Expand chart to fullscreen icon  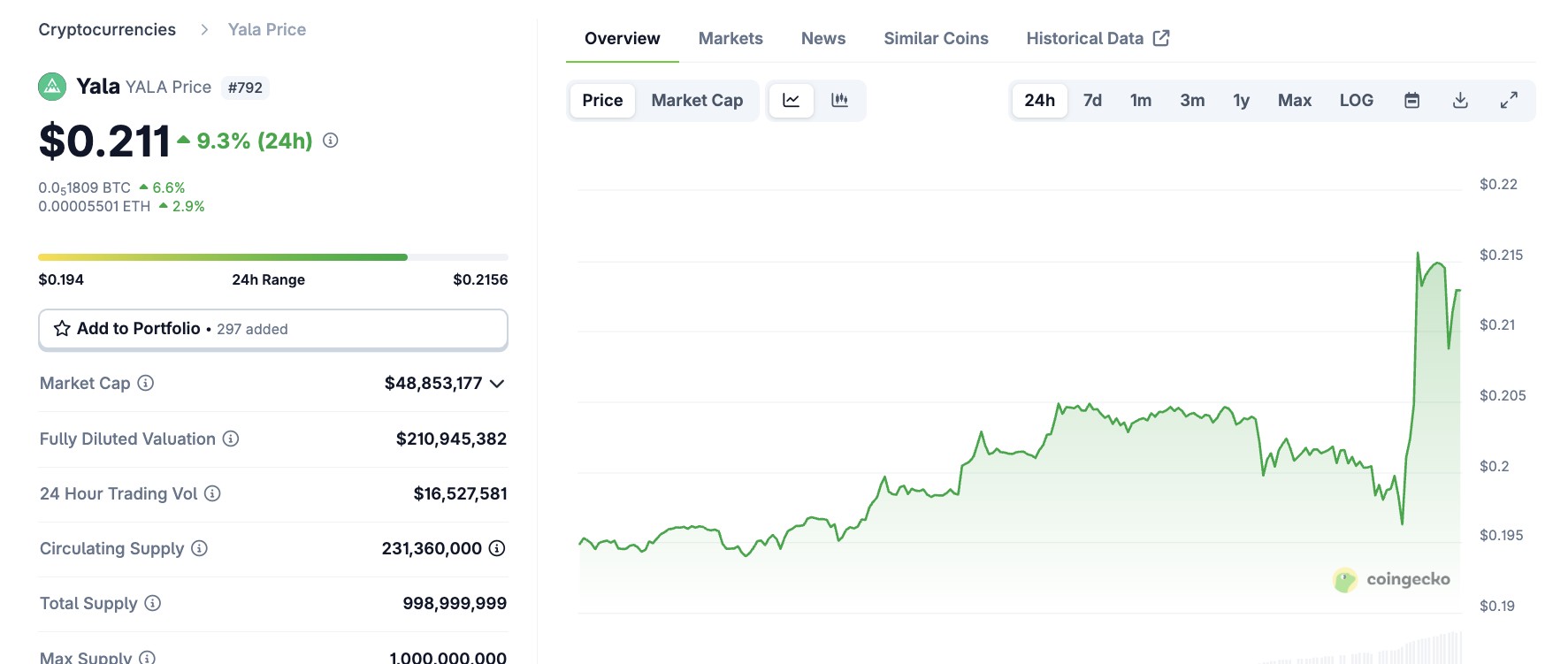(1510, 101)
